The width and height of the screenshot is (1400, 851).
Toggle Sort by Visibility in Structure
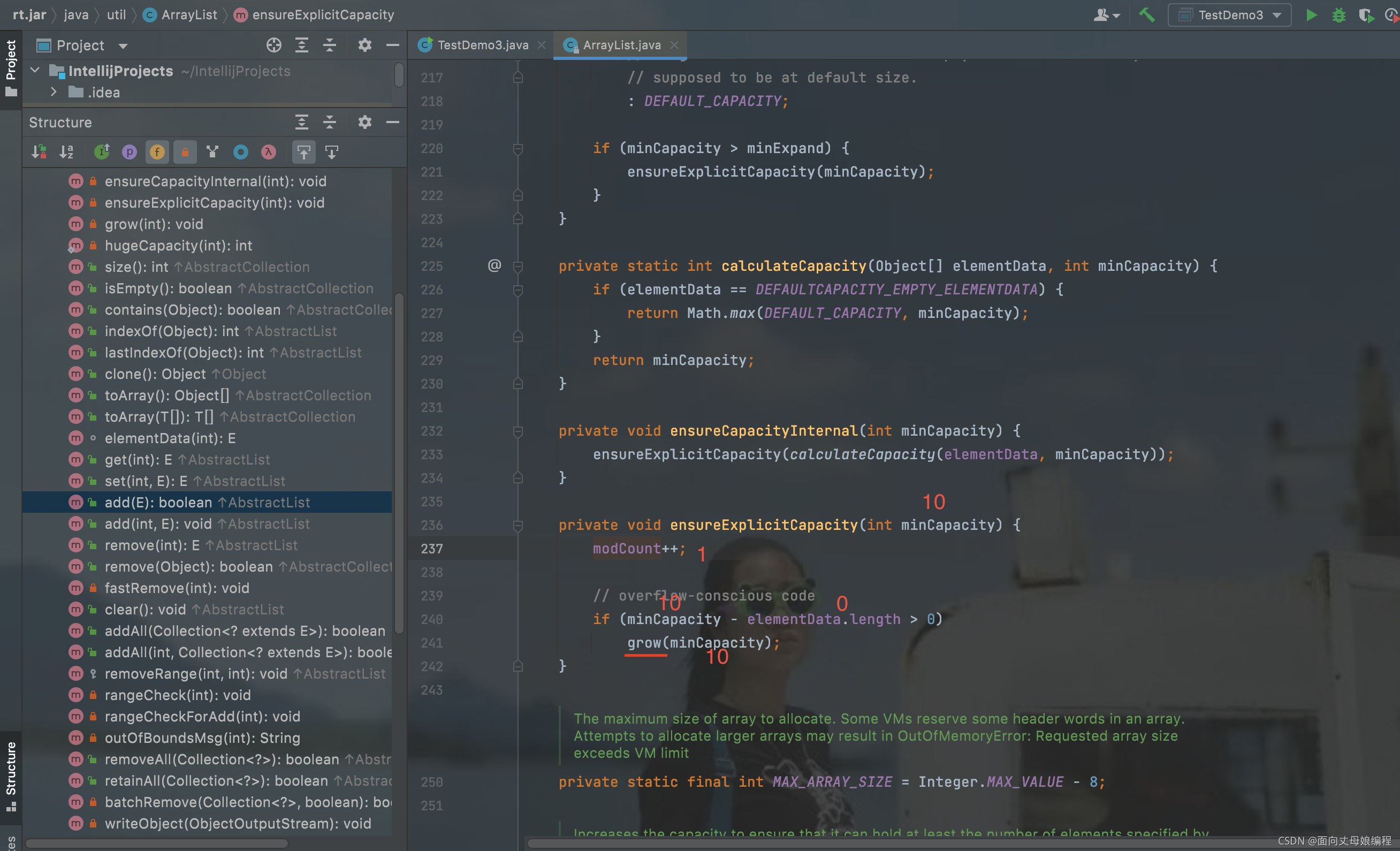(x=39, y=151)
